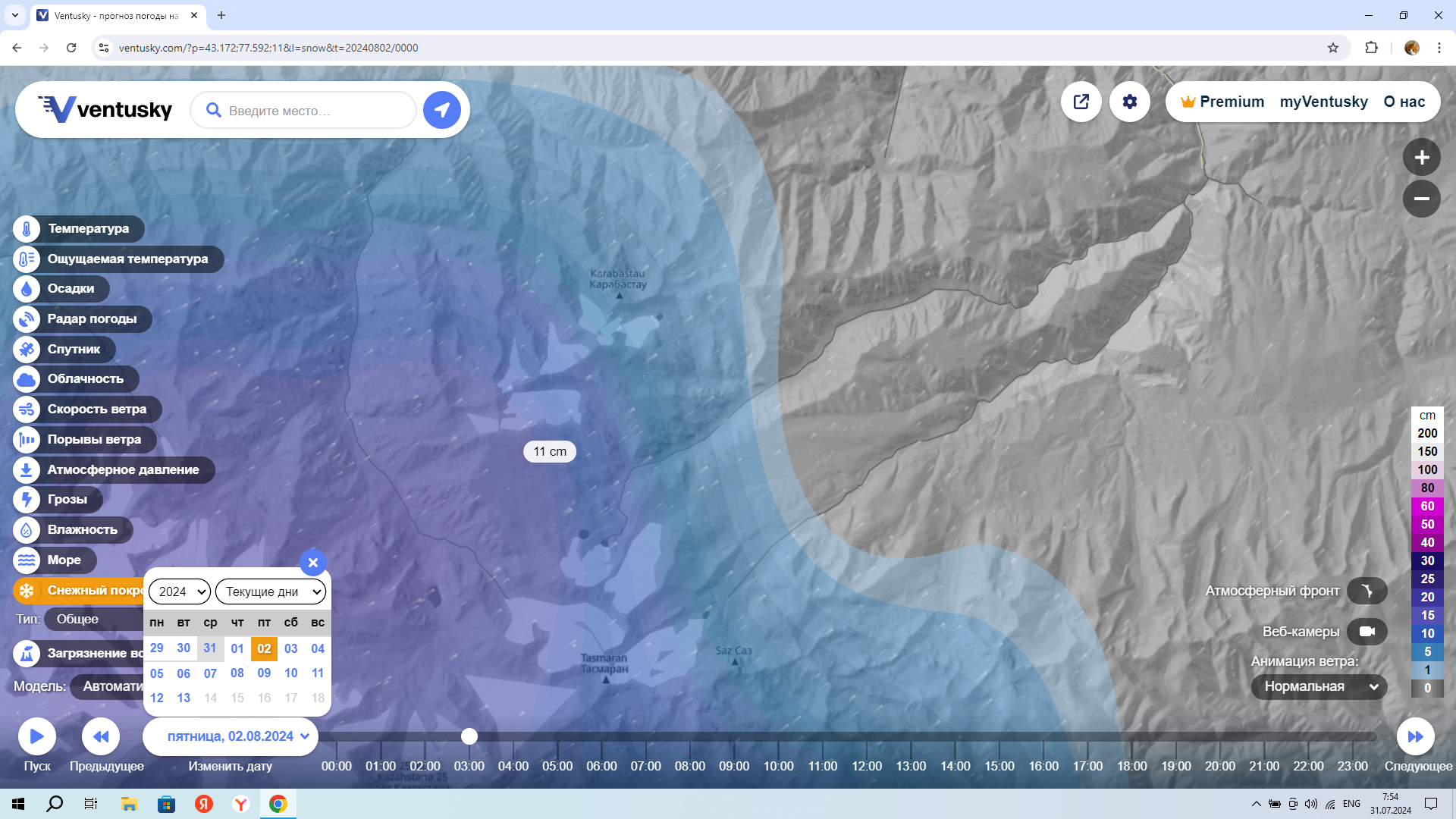Click the Ventusky logo
1456x819 pixels.
tap(105, 109)
